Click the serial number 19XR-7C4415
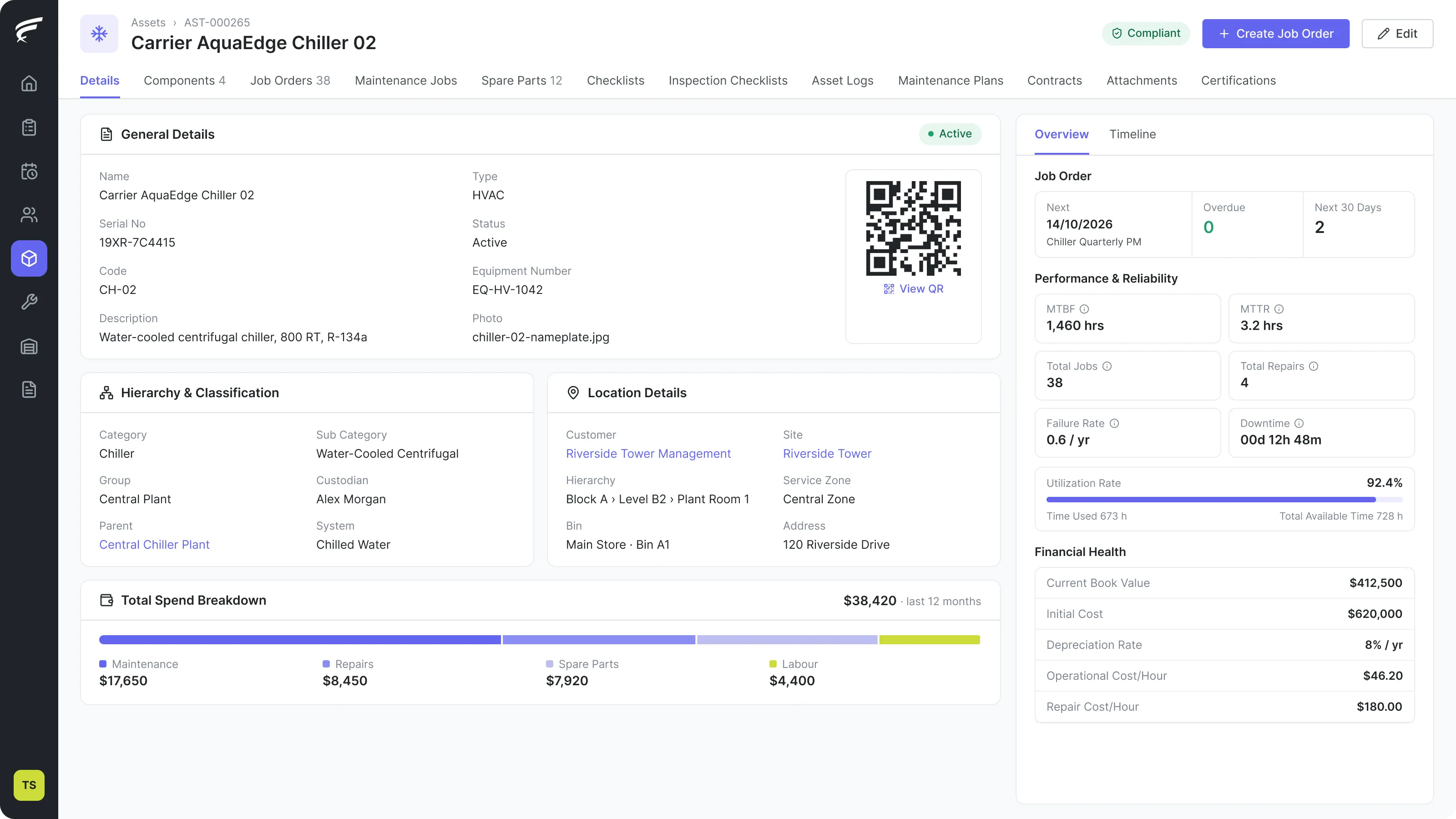 (x=137, y=243)
